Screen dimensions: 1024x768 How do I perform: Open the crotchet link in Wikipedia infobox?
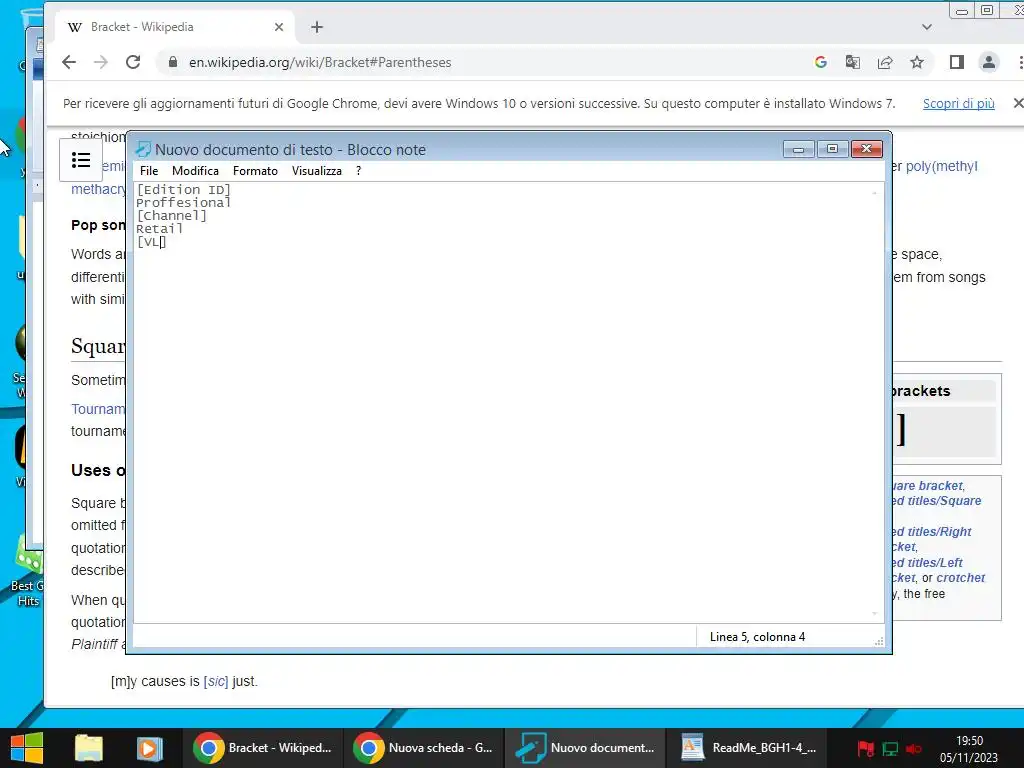tap(961, 578)
